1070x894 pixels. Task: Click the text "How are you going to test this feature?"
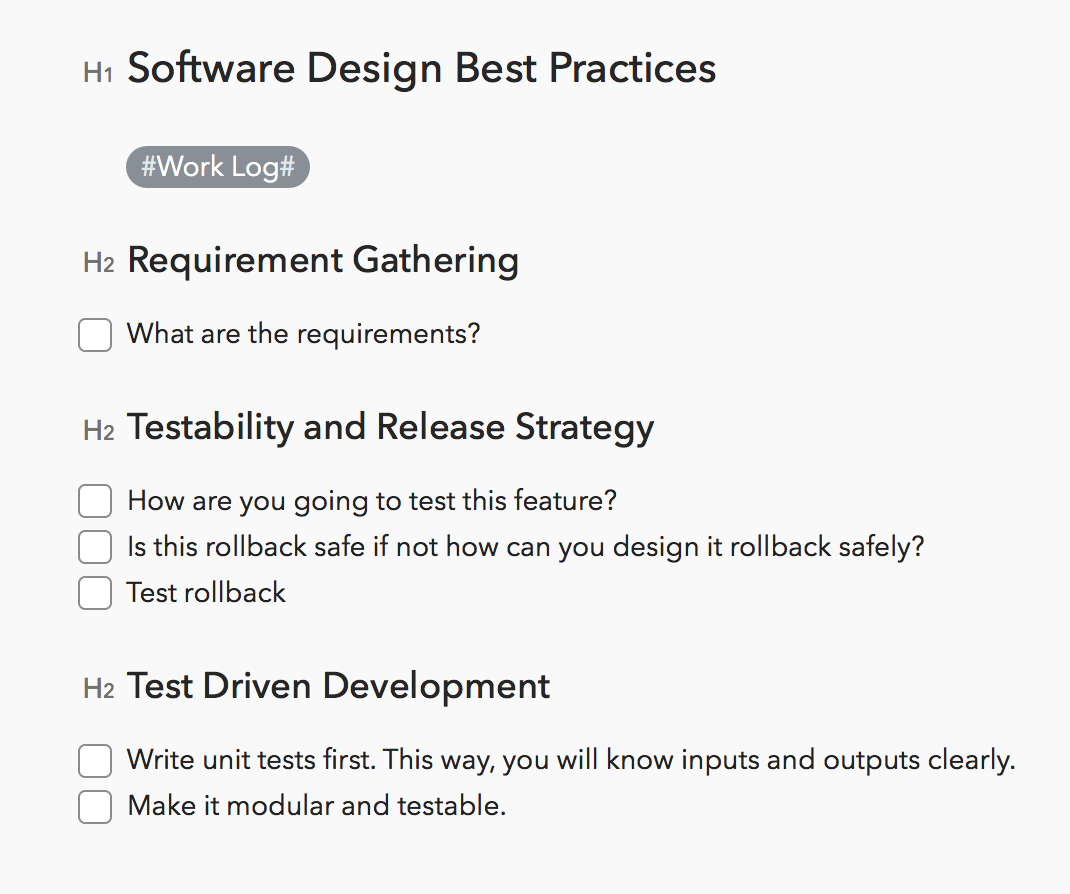point(372,501)
